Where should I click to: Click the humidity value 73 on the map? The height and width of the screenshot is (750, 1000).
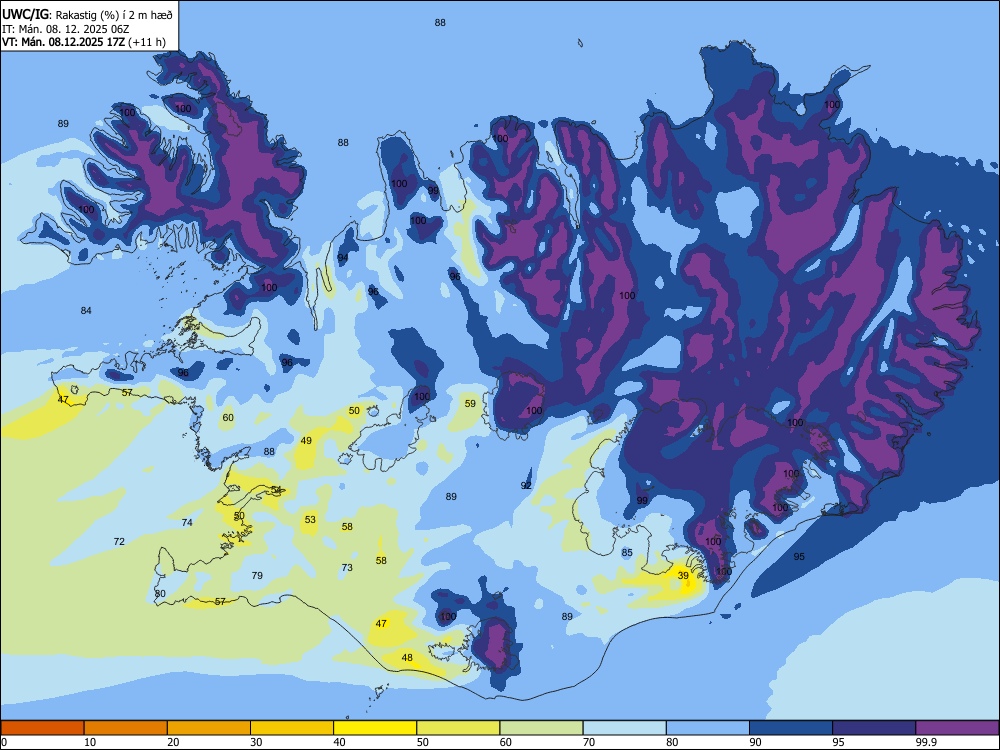(347, 567)
